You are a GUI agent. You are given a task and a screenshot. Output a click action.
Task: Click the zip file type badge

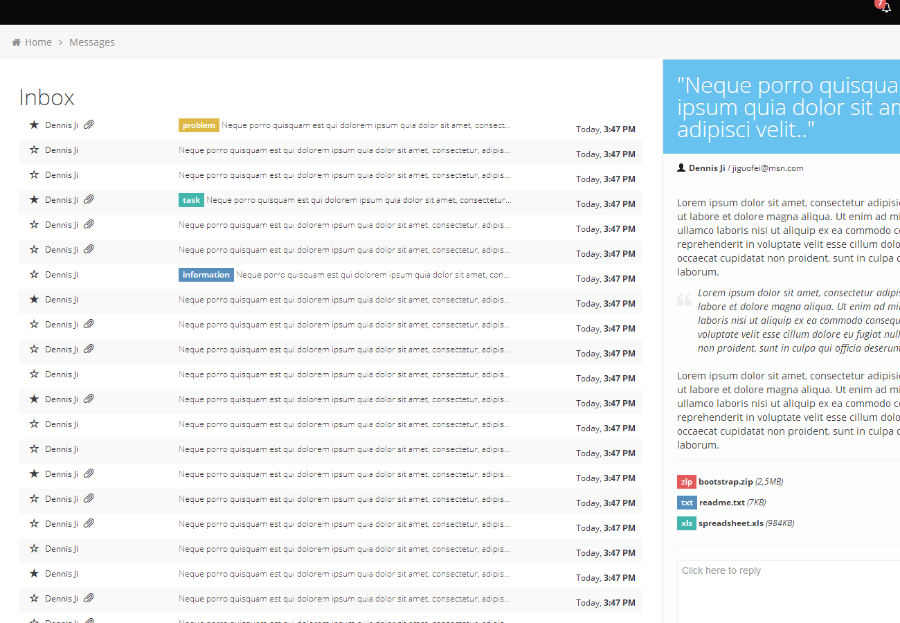click(x=686, y=482)
